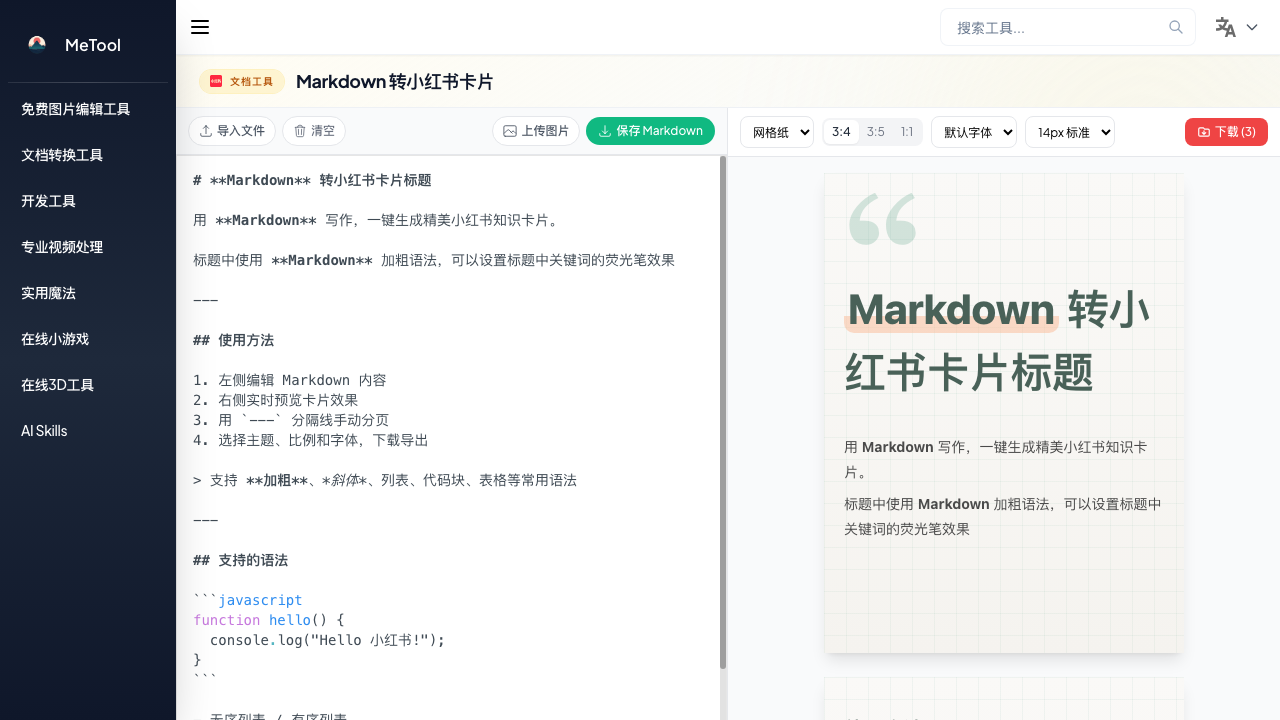Click the 保存 Markdown button
1280x720 pixels.
click(x=650, y=131)
